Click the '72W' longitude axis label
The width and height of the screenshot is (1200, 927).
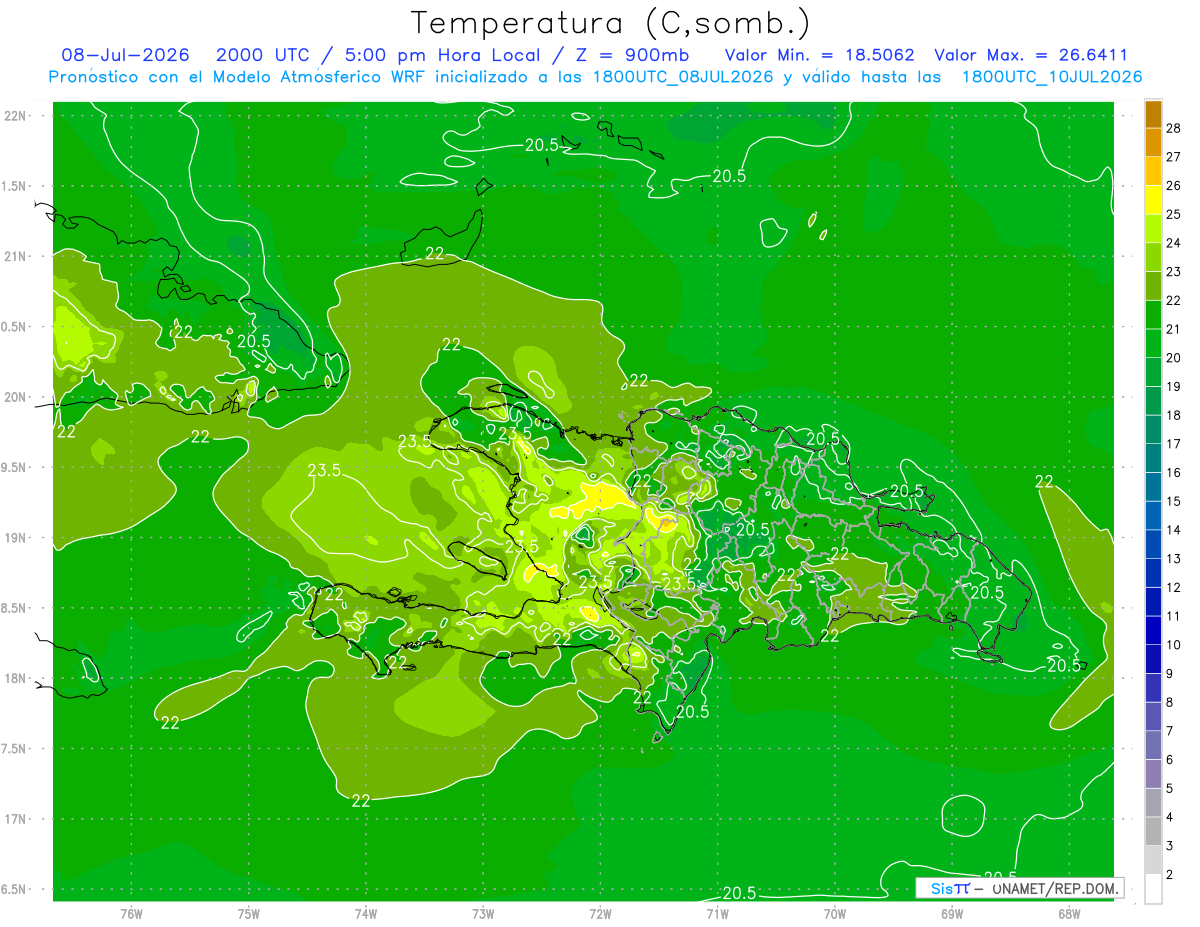click(600, 913)
